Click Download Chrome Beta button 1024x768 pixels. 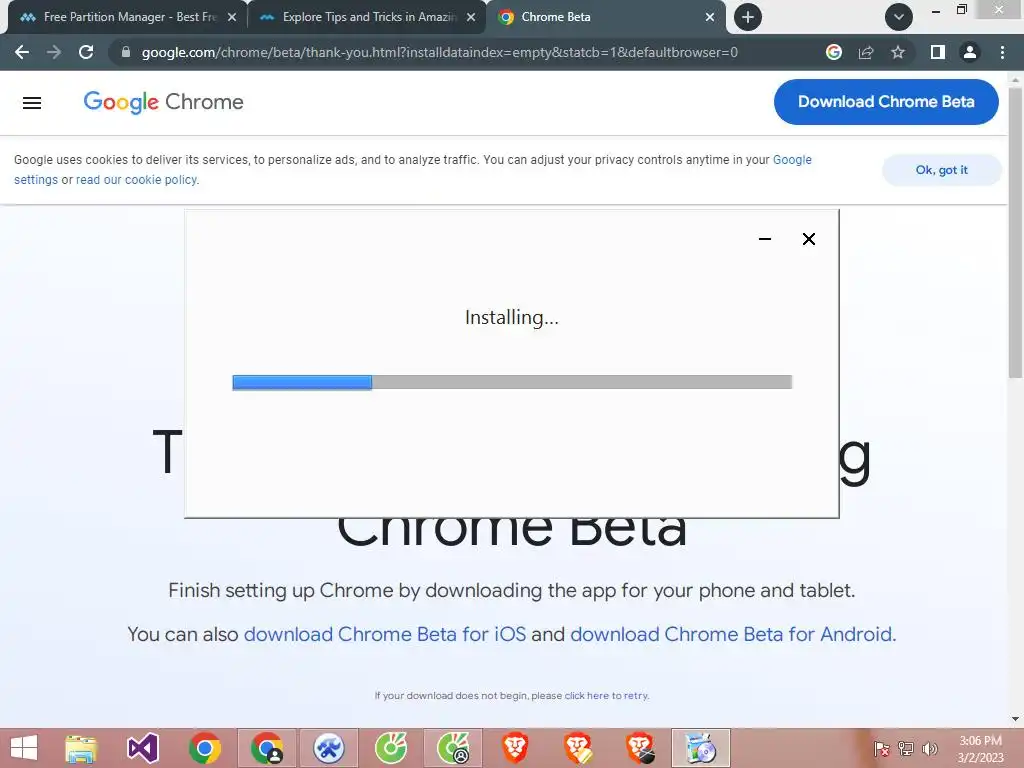pos(886,102)
